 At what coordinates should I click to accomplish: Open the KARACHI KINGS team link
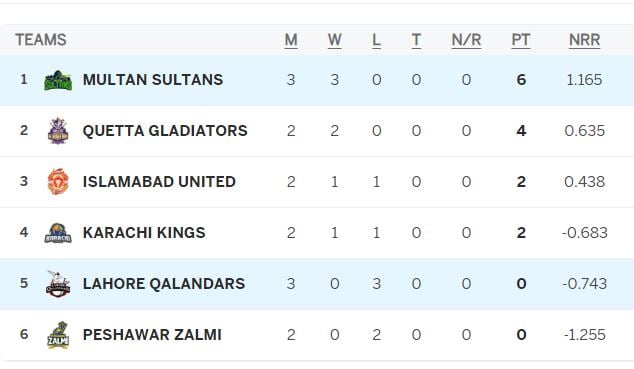(144, 232)
